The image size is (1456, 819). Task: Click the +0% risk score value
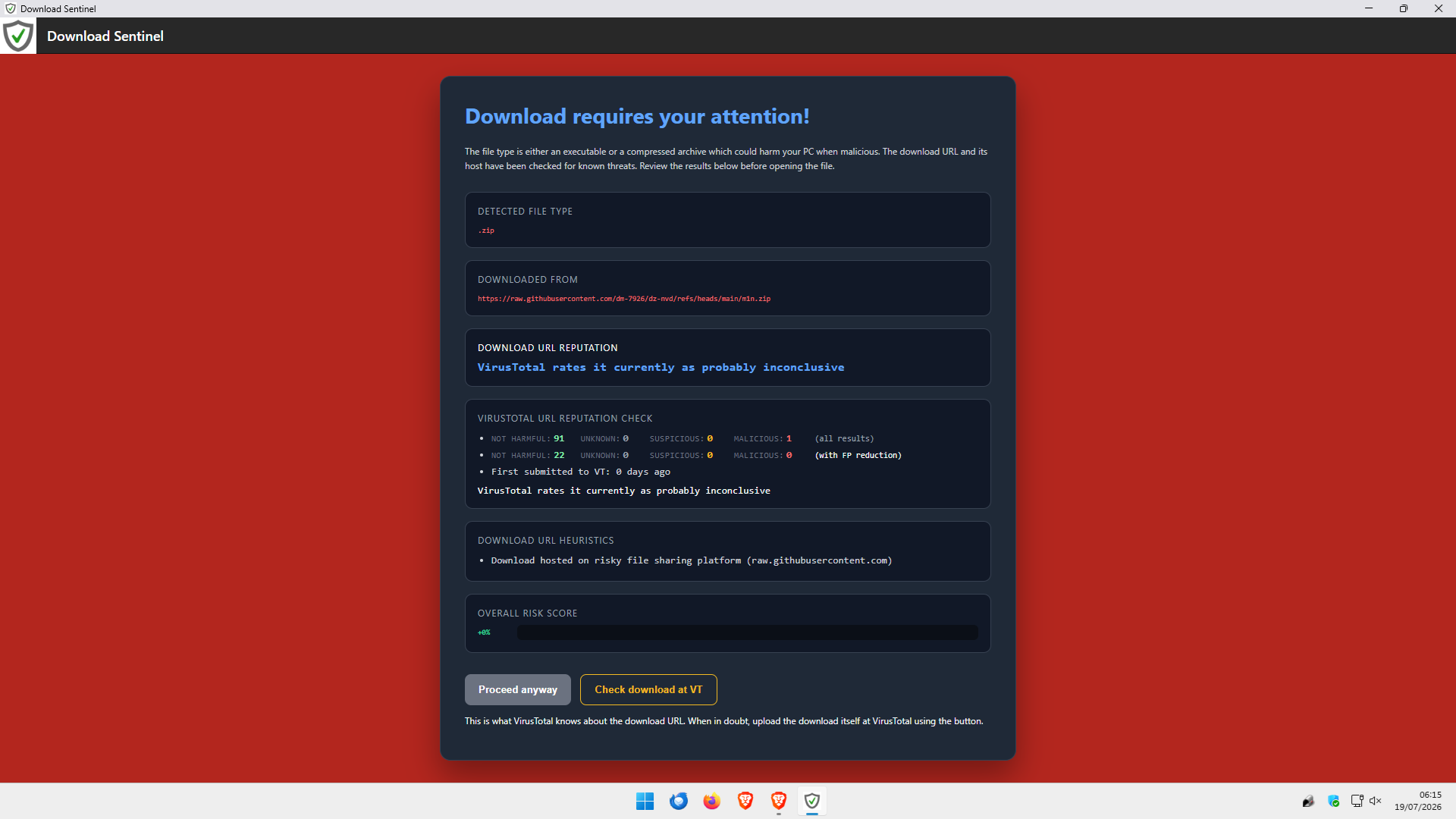pos(484,632)
